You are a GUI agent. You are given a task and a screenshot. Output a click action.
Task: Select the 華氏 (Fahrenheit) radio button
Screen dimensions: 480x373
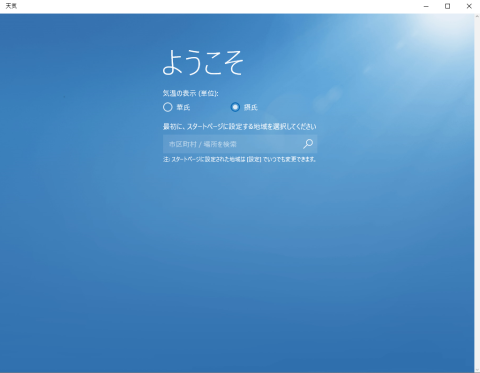tap(168, 107)
